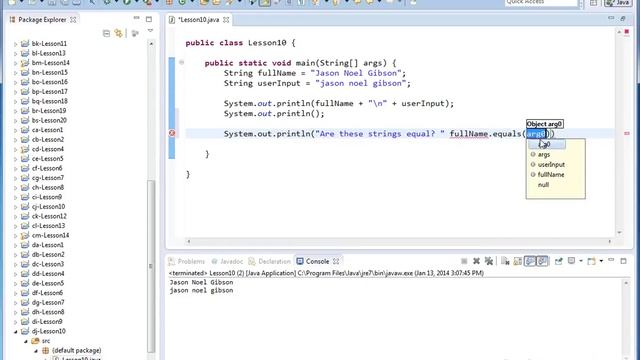Image resolution: width=640 pixels, height=360 pixels.
Task: Close the Lesson10.java editor tab
Action: point(226,20)
